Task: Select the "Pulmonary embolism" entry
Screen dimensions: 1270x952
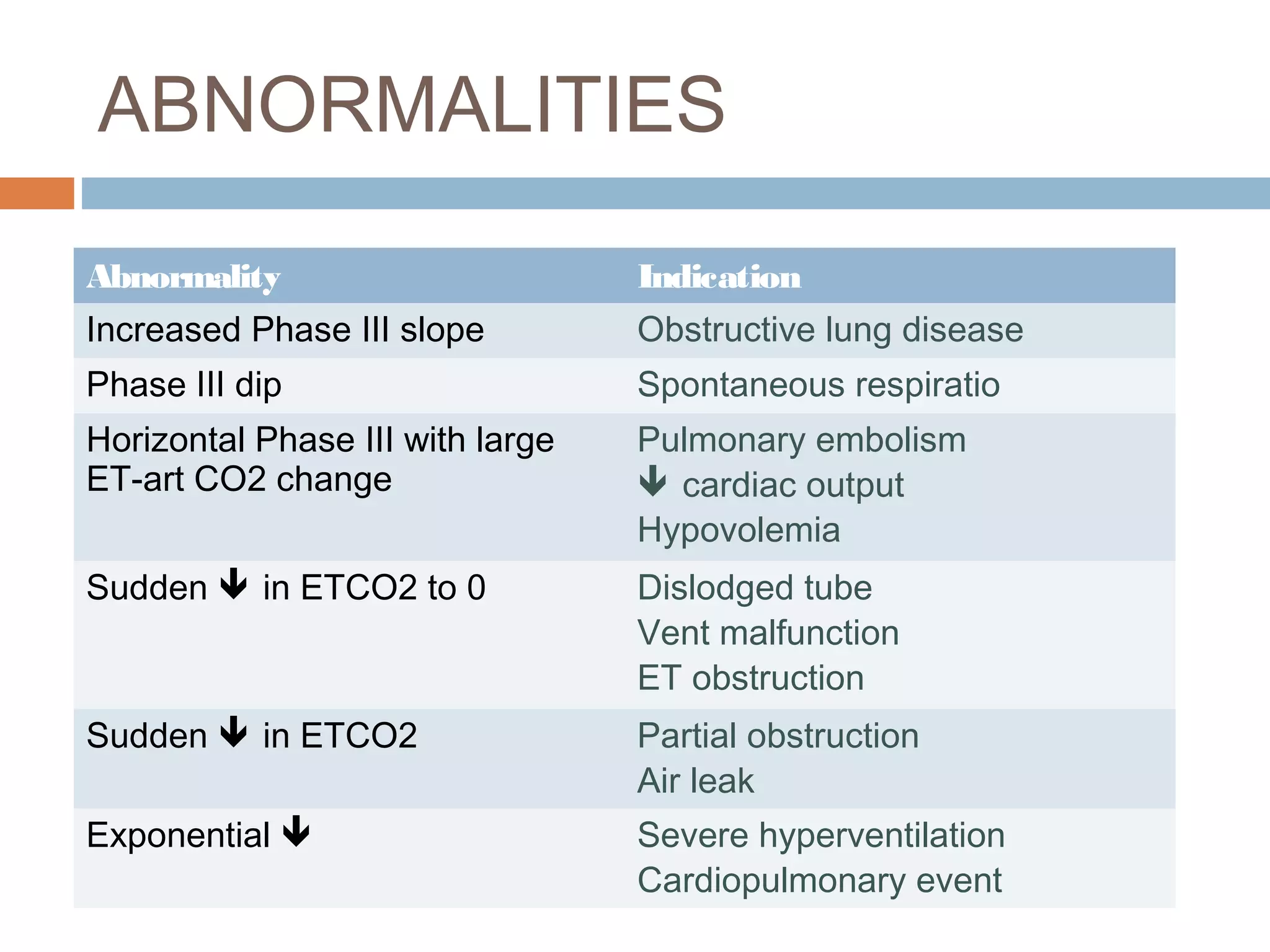Action: [801, 440]
